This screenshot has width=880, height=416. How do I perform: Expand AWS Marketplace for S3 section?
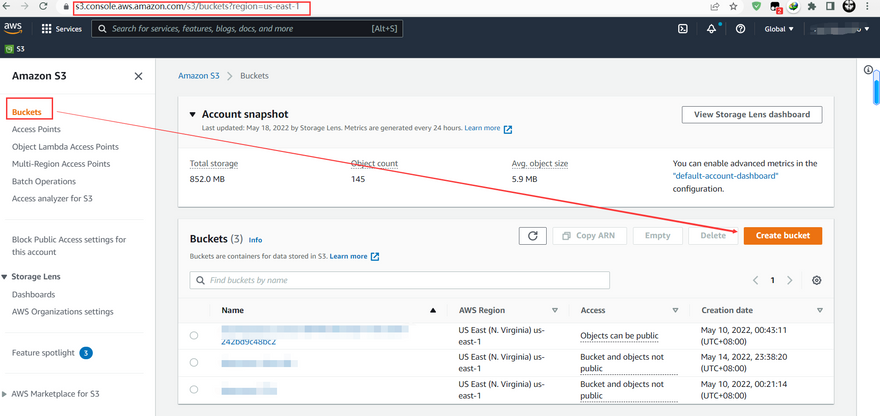(7, 394)
